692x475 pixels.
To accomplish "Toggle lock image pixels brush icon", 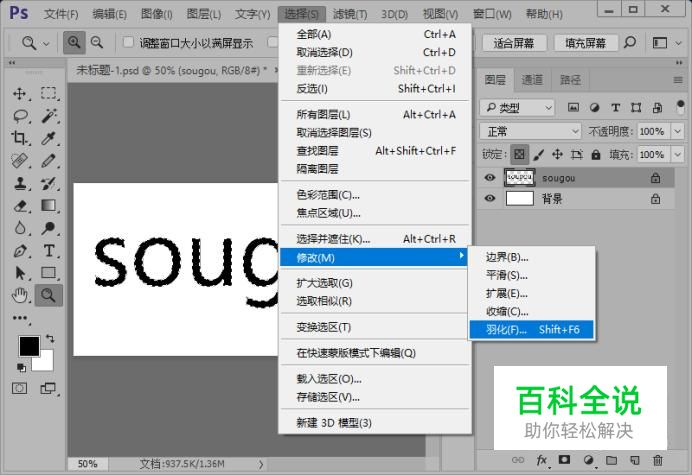I will click(x=538, y=155).
